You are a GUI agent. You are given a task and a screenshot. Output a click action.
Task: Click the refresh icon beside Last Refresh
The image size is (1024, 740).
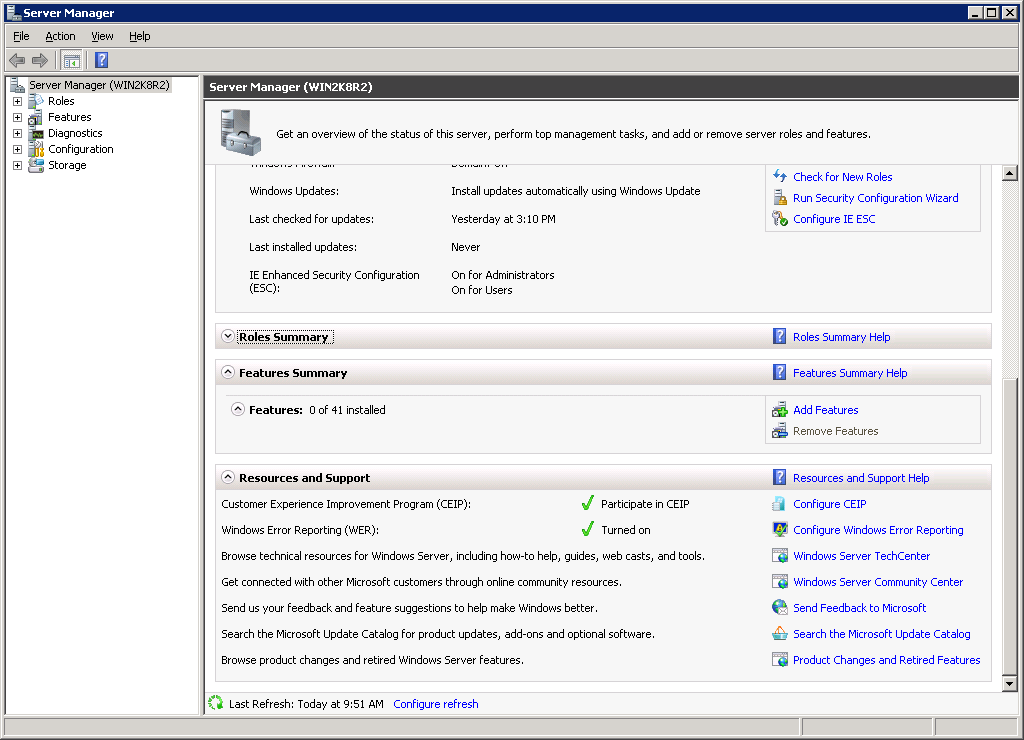point(213,704)
